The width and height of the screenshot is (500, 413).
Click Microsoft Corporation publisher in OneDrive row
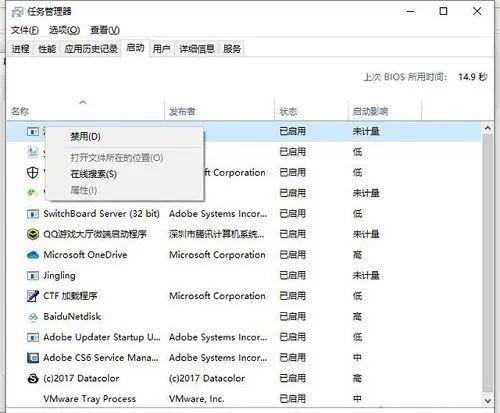[217, 255]
